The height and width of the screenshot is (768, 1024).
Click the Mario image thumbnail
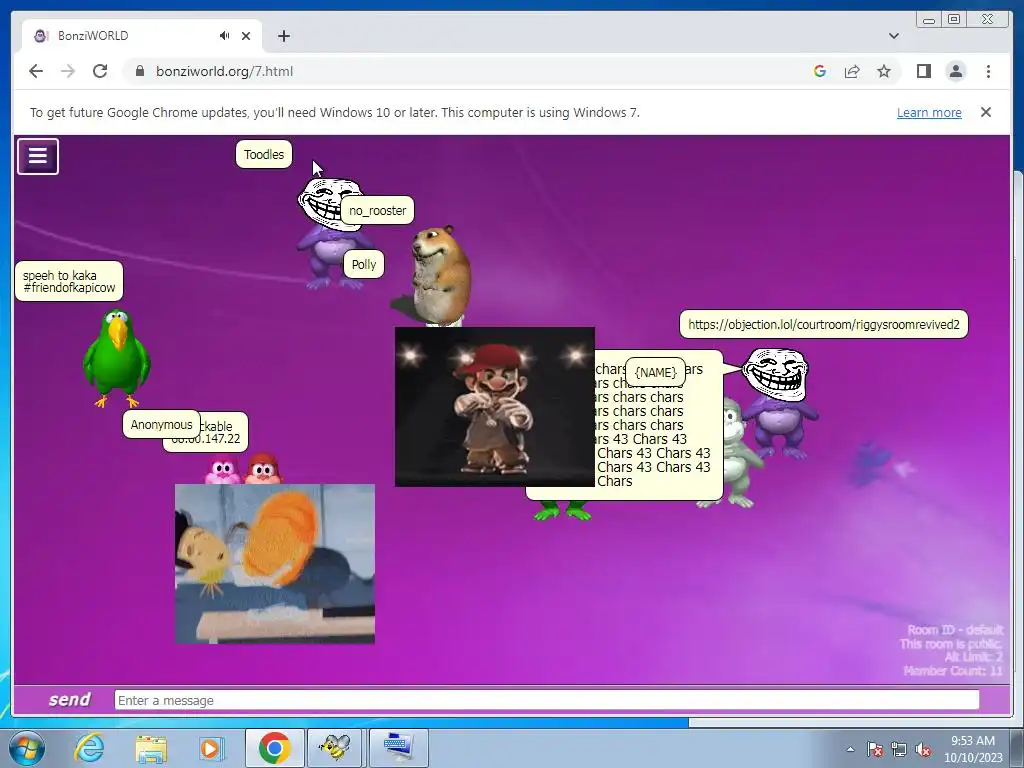(x=494, y=407)
